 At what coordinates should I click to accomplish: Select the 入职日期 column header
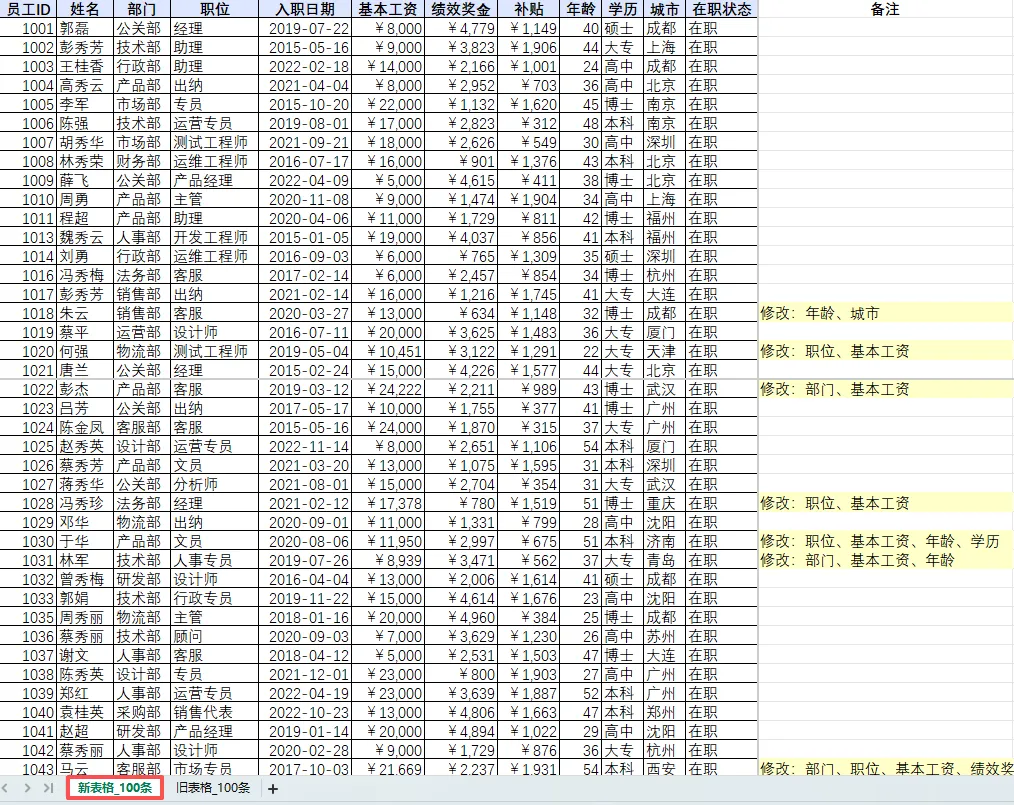[305, 9]
